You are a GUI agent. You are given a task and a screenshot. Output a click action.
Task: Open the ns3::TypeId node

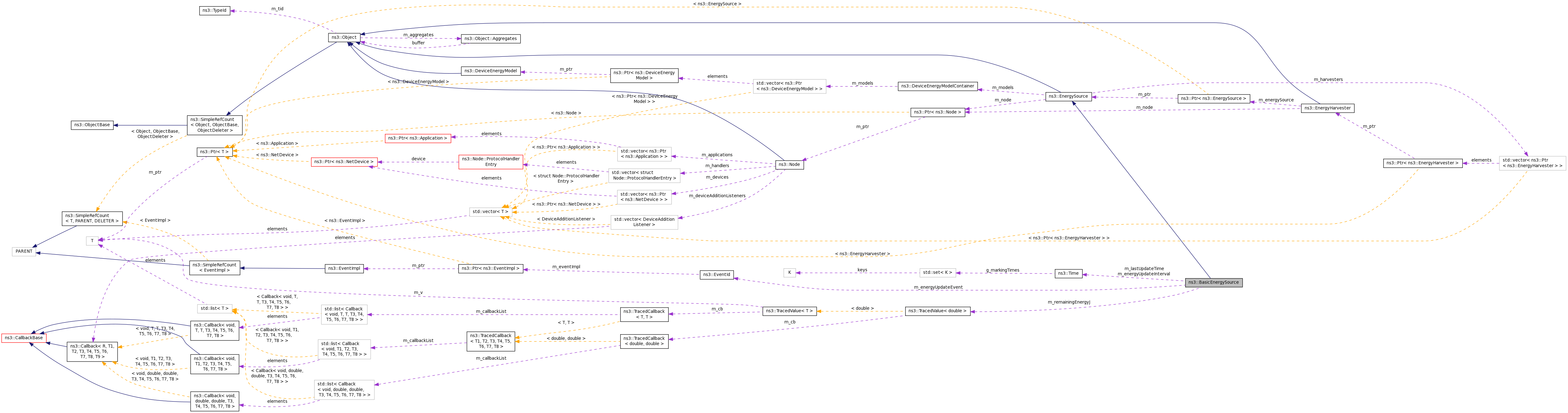(x=214, y=10)
